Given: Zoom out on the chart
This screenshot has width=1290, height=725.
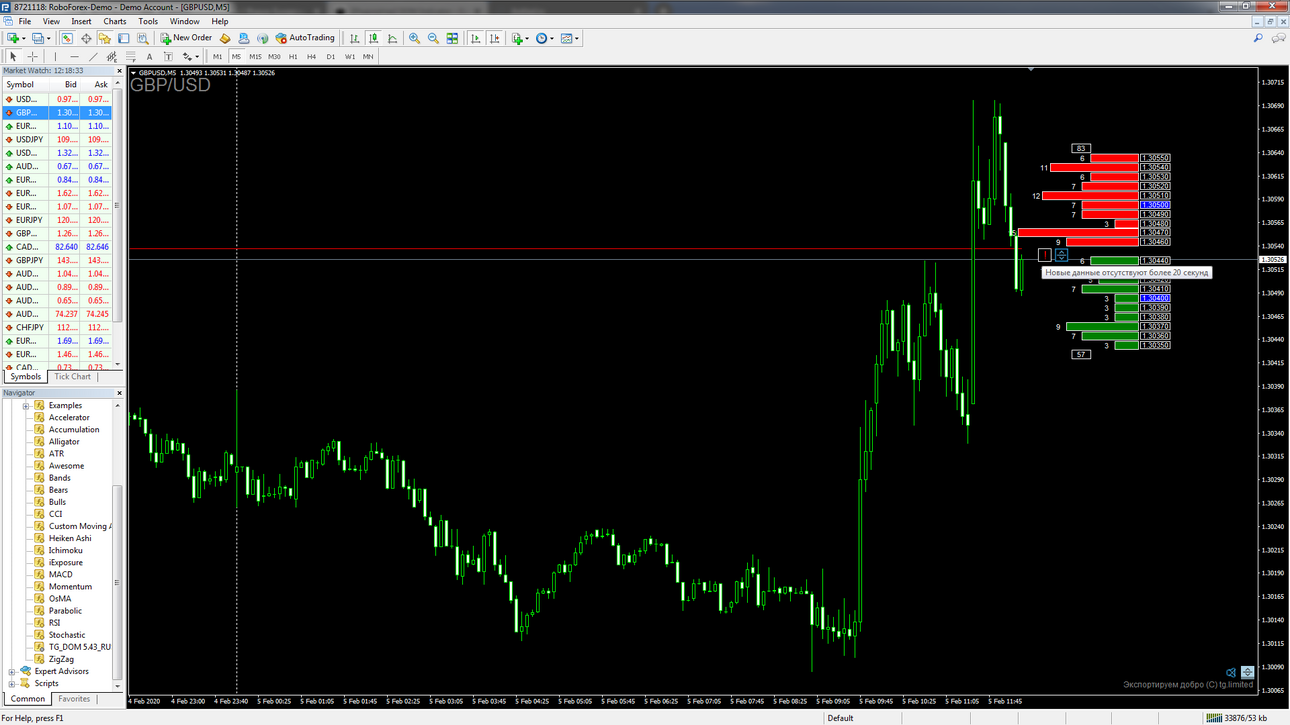Looking at the screenshot, I should click(x=433, y=38).
